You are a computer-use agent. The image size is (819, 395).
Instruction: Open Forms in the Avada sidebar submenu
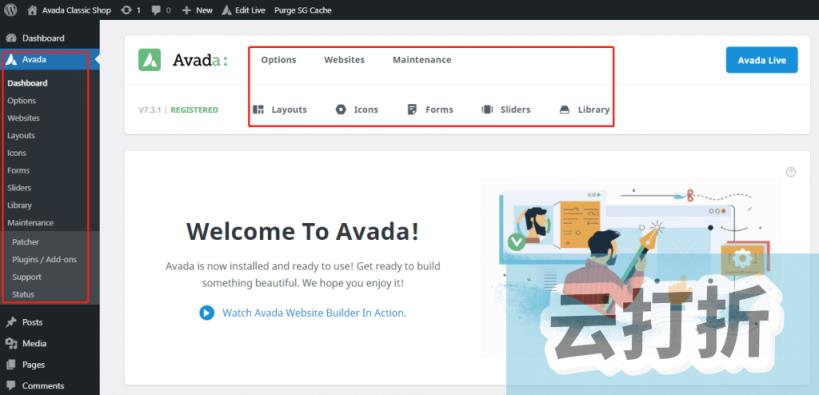tap(18, 170)
